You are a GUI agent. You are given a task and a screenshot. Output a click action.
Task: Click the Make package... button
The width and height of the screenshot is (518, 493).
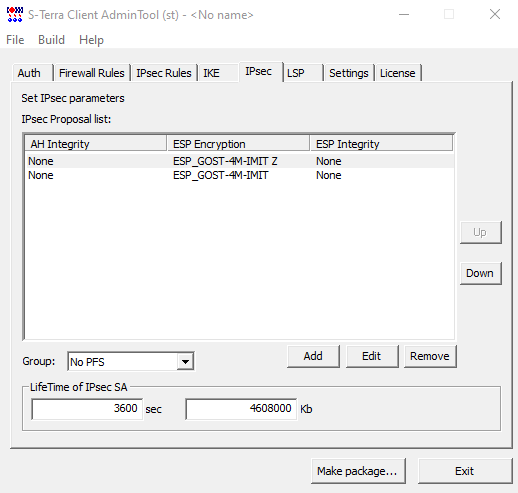click(358, 471)
